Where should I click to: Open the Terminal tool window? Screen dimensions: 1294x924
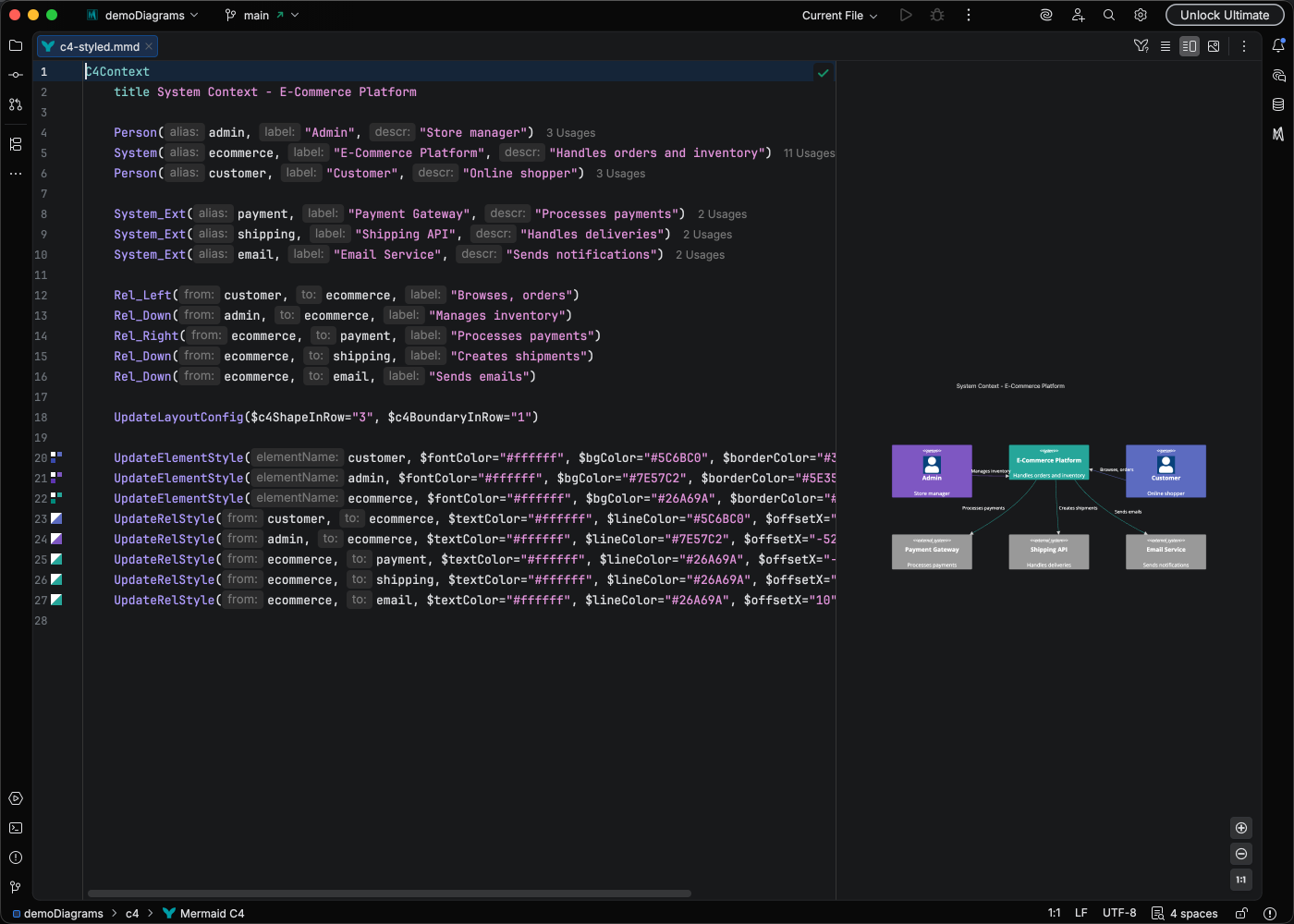pos(16,828)
